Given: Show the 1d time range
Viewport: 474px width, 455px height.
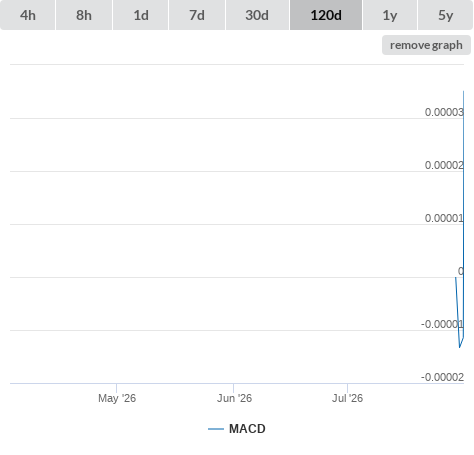Looking at the screenshot, I should click(x=141, y=15).
